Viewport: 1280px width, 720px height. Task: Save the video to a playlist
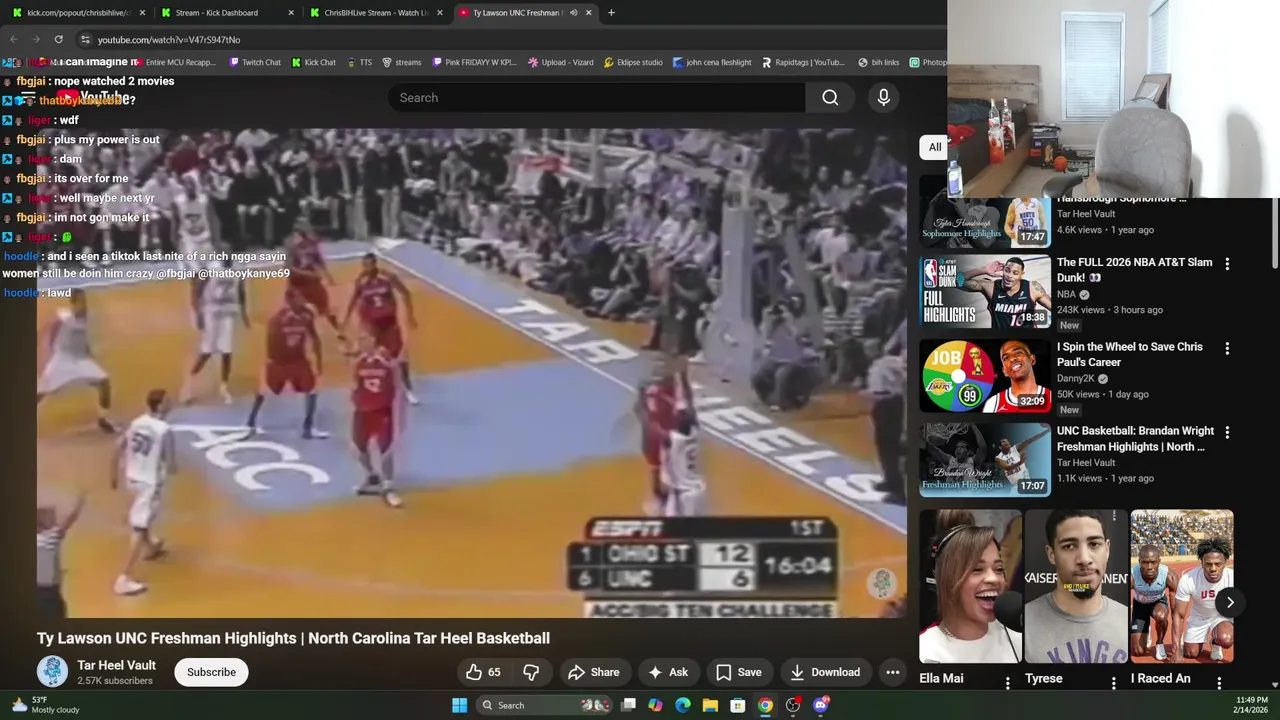[739, 672]
